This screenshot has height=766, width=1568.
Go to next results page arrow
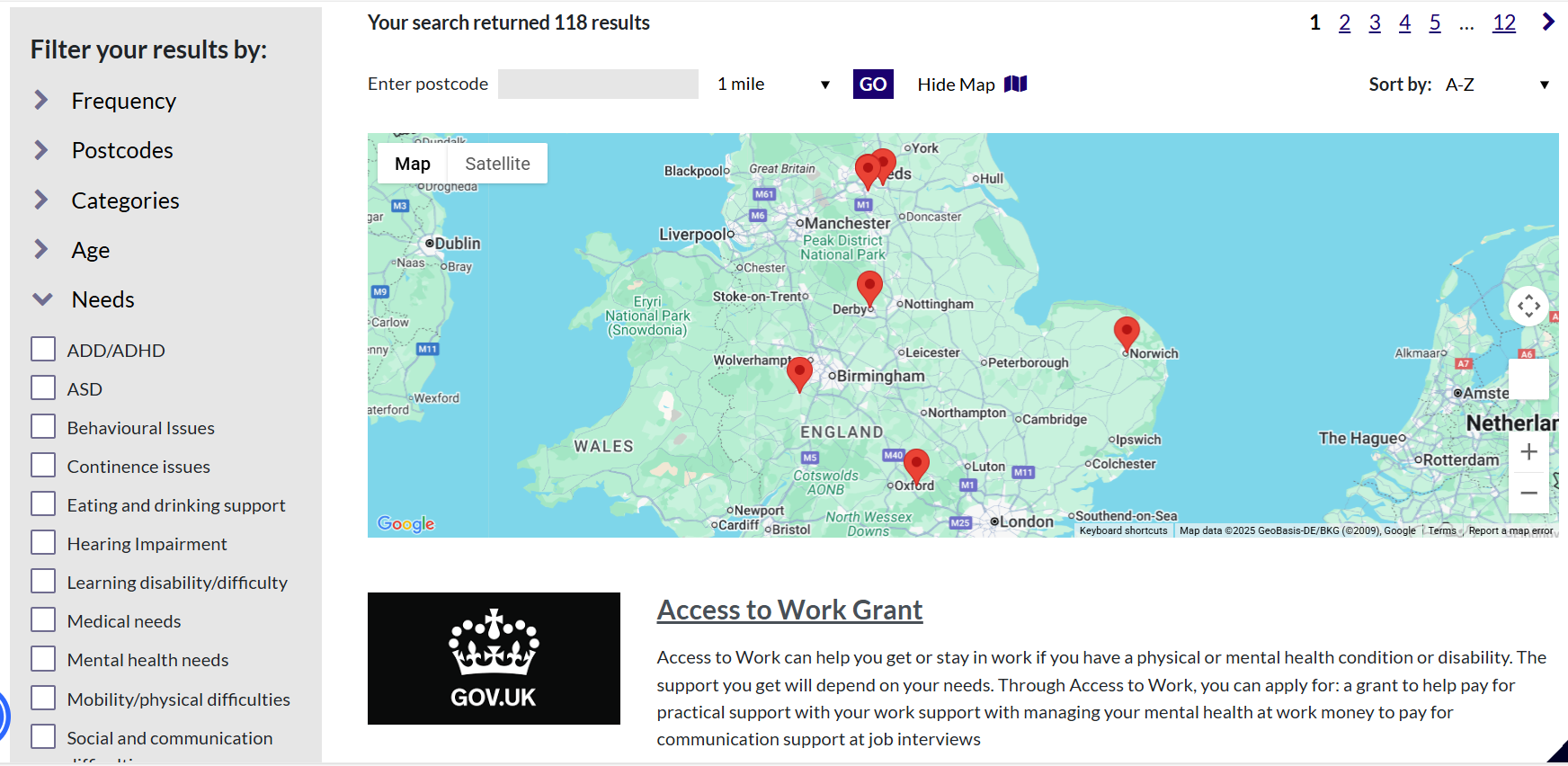tap(1547, 22)
